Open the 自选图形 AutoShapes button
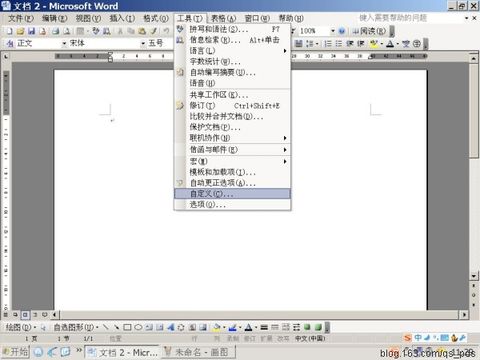This screenshot has height=360, width=480. click(76, 327)
